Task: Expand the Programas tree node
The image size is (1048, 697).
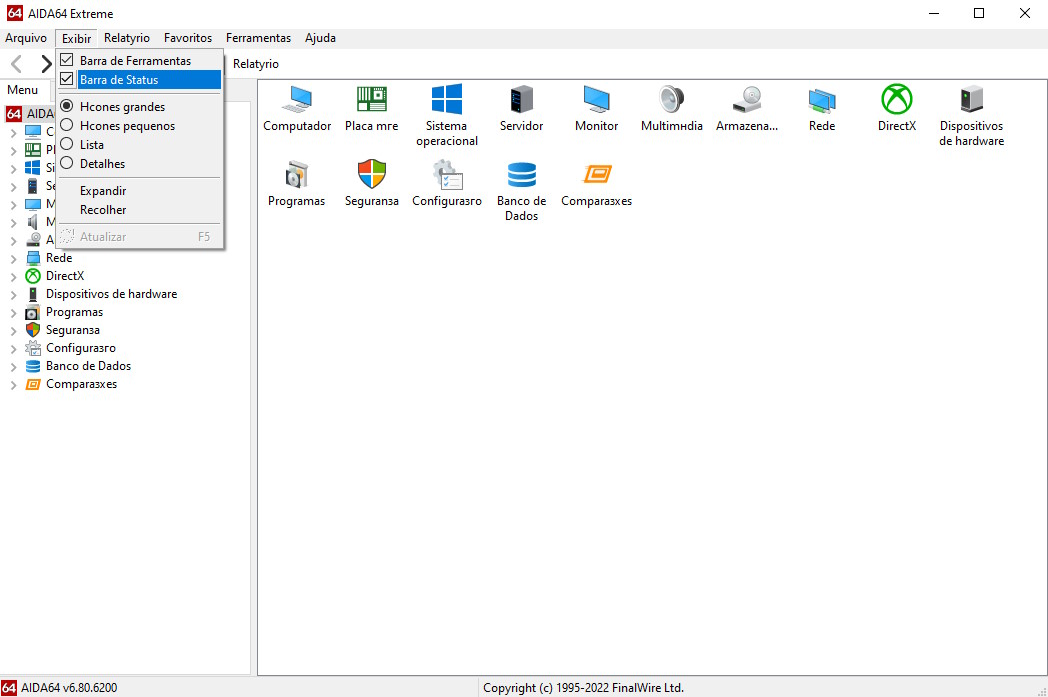Action: pyautogui.click(x=13, y=313)
